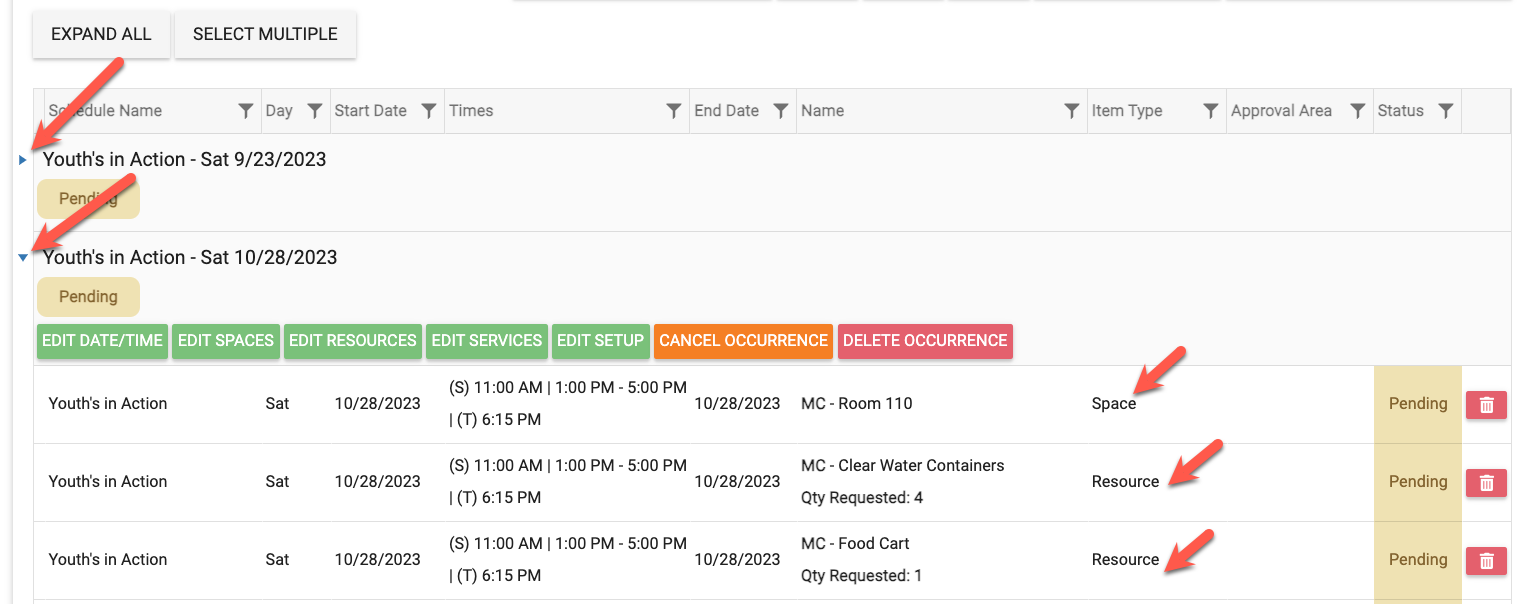
Task: Filter by Start Date column
Action: 428,111
